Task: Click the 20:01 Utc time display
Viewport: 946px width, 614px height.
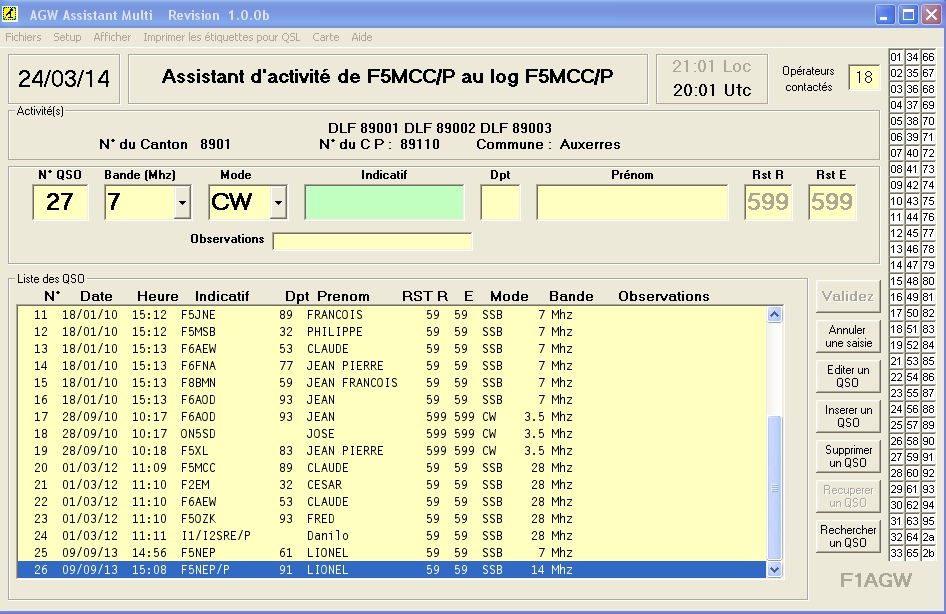Action: point(712,90)
